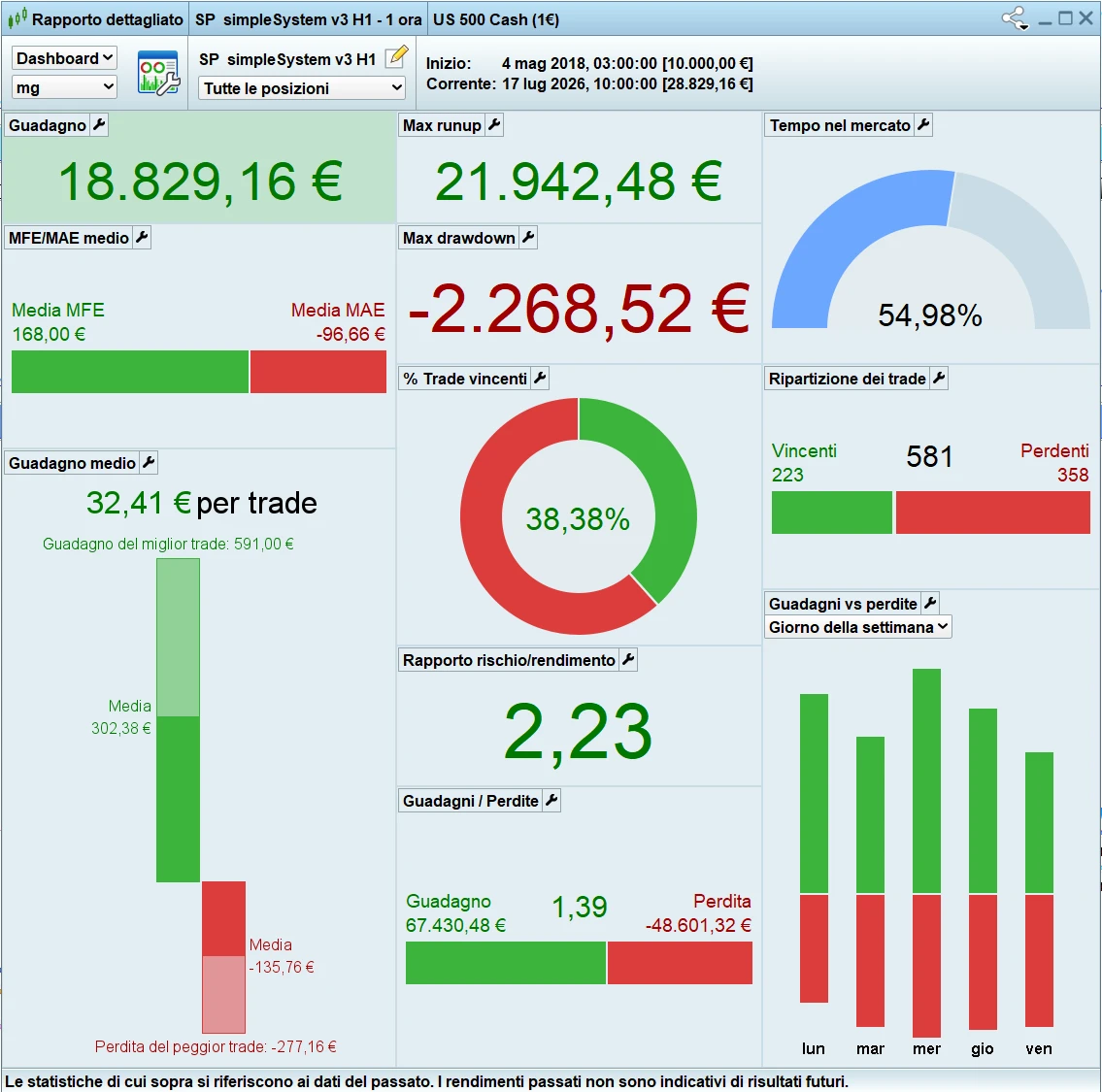The image size is (1102, 1092).
Task: Click the 54,98% time in market gauge
Action: click(930, 249)
